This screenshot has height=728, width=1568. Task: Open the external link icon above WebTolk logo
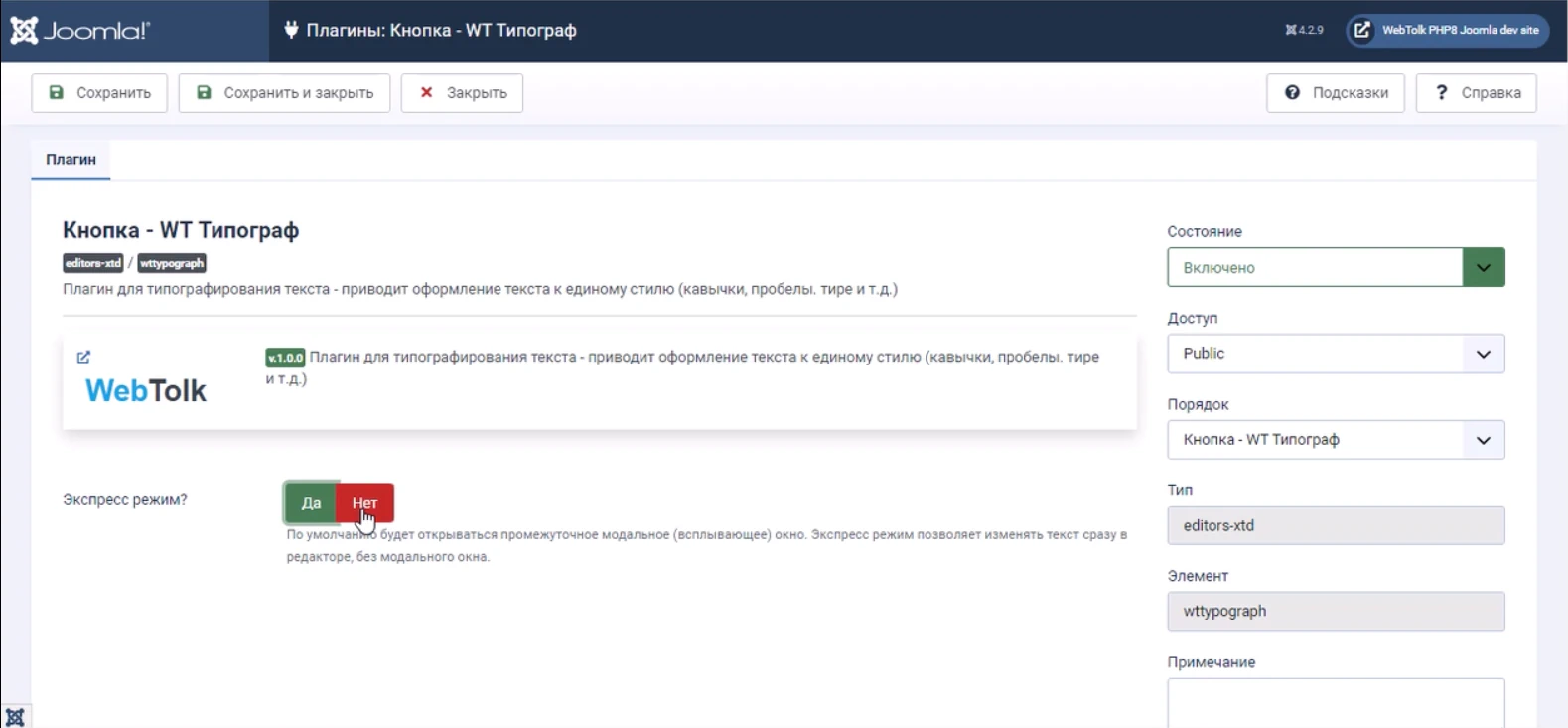pyautogui.click(x=83, y=357)
